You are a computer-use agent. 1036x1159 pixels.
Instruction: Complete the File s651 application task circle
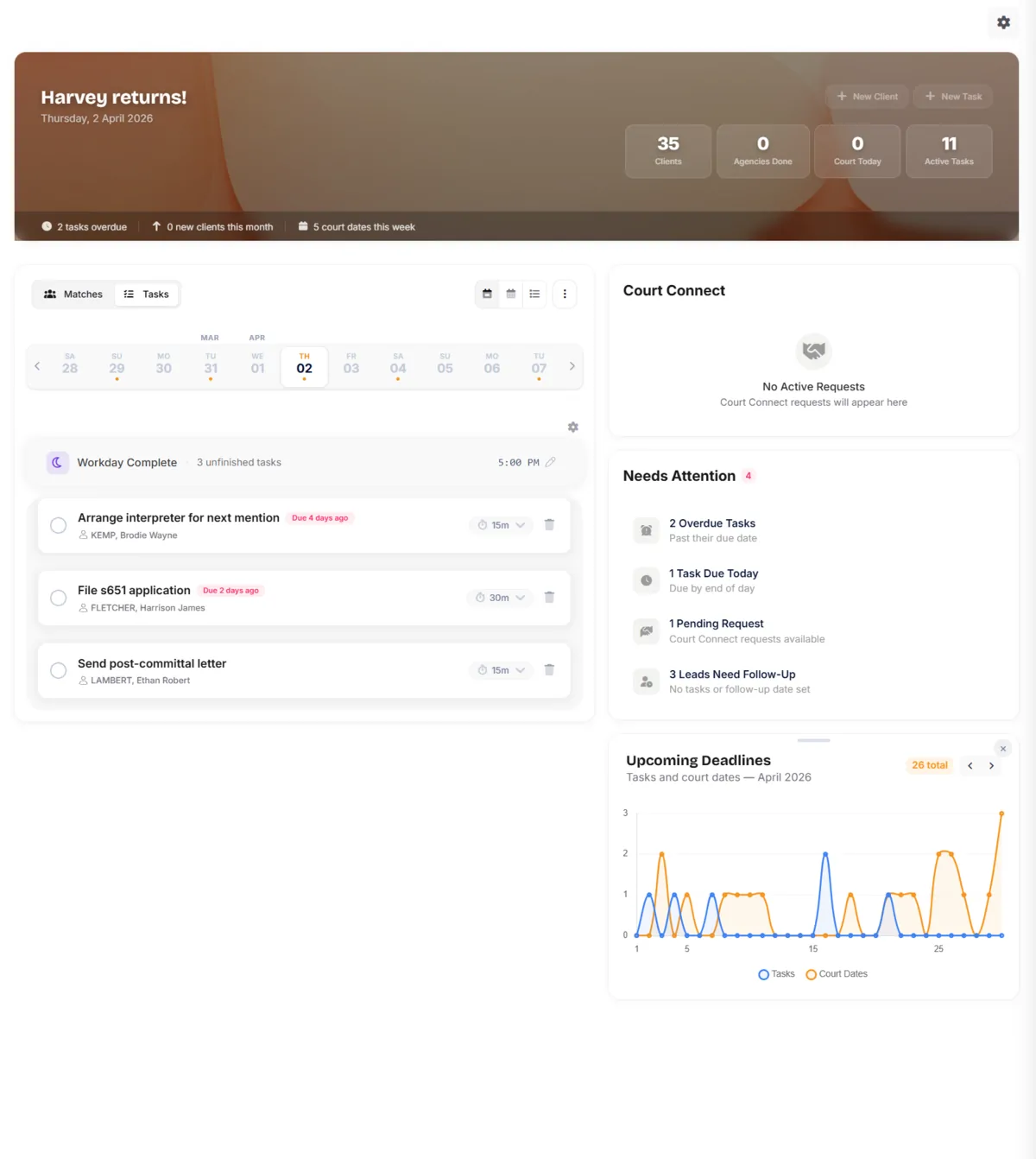click(x=58, y=598)
